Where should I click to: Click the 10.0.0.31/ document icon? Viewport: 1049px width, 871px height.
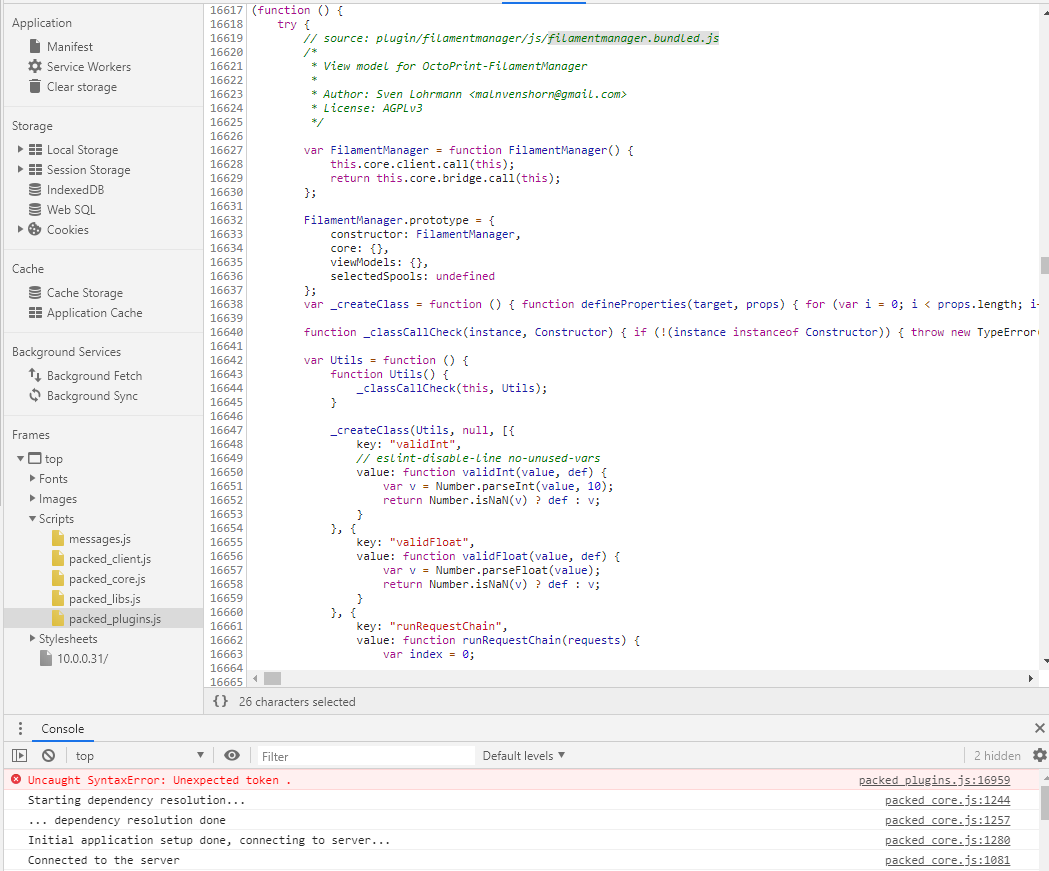(x=45, y=658)
